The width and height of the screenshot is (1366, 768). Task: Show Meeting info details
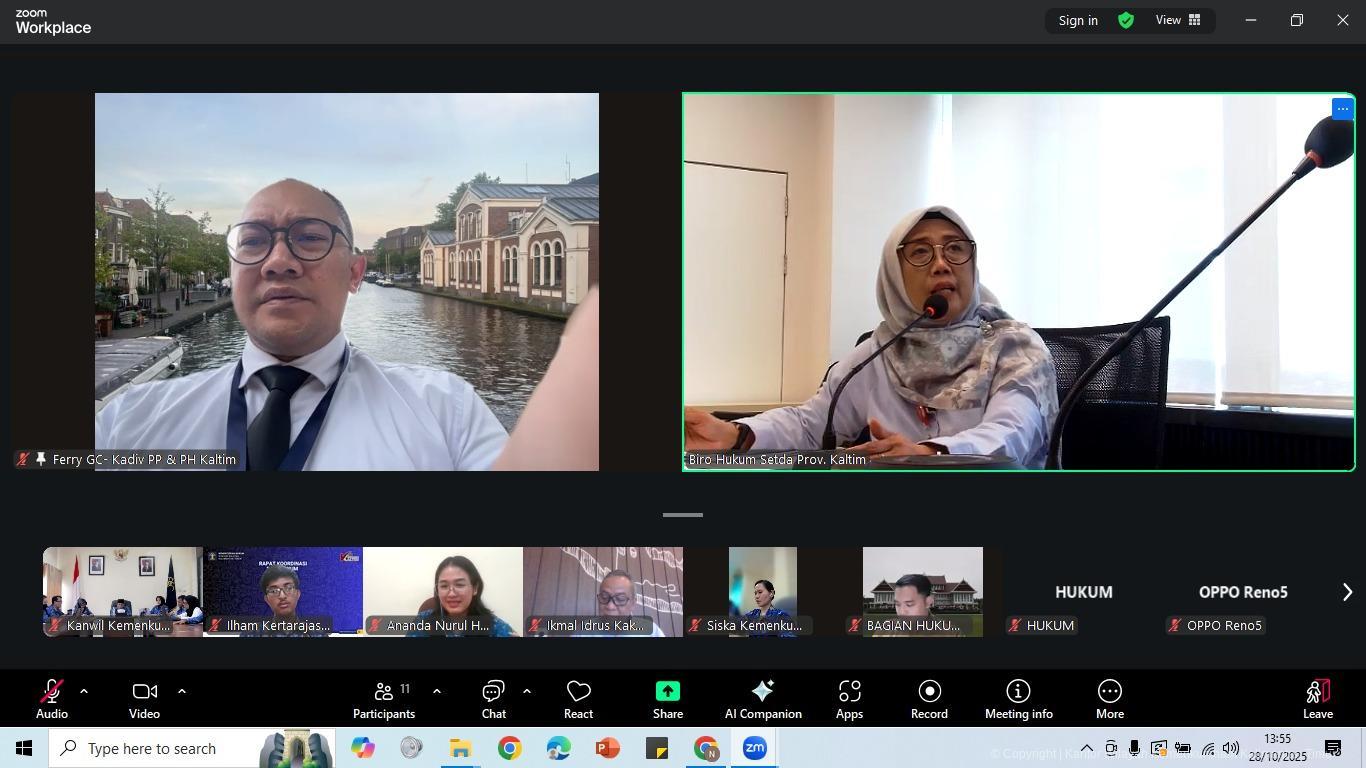pos(1018,697)
